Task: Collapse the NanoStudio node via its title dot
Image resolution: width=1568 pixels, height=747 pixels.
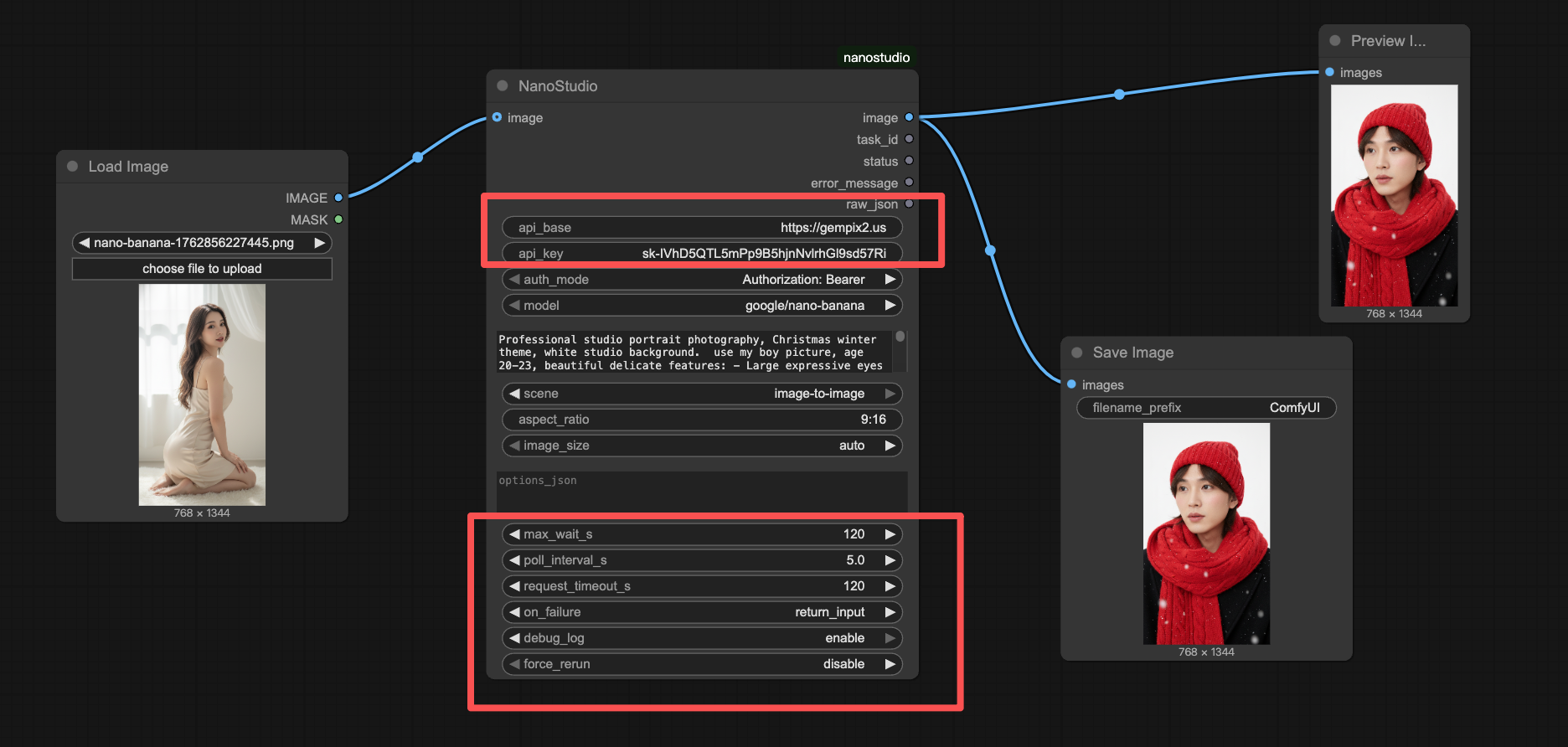Action: [503, 85]
